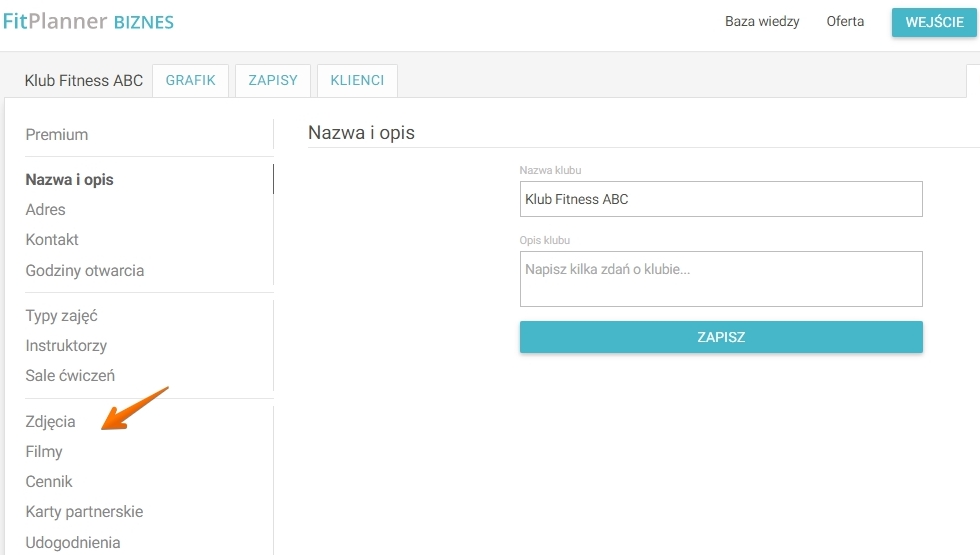
Task: Open Typy zajęć in the sidebar
Action: [x=62, y=316]
